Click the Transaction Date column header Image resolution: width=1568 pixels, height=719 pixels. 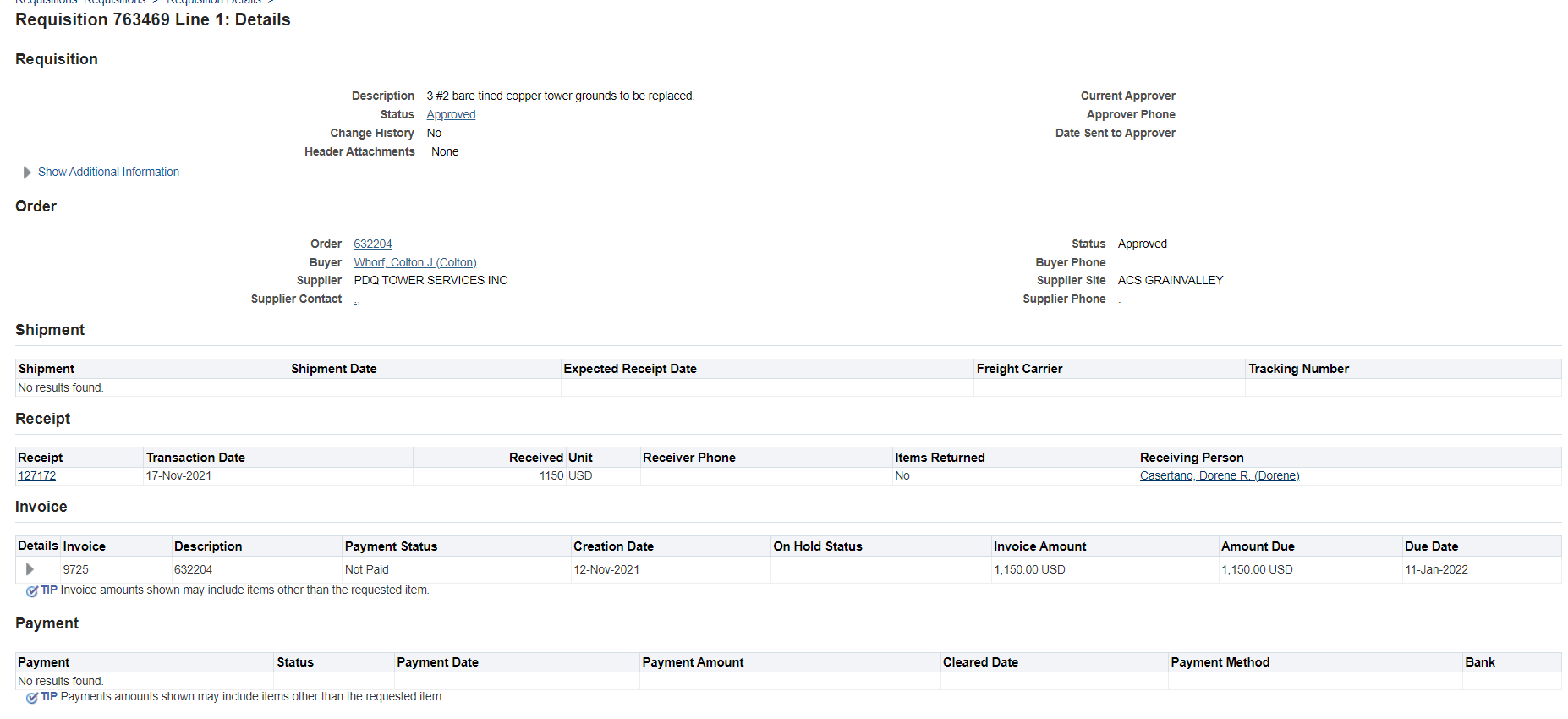pyautogui.click(x=195, y=458)
